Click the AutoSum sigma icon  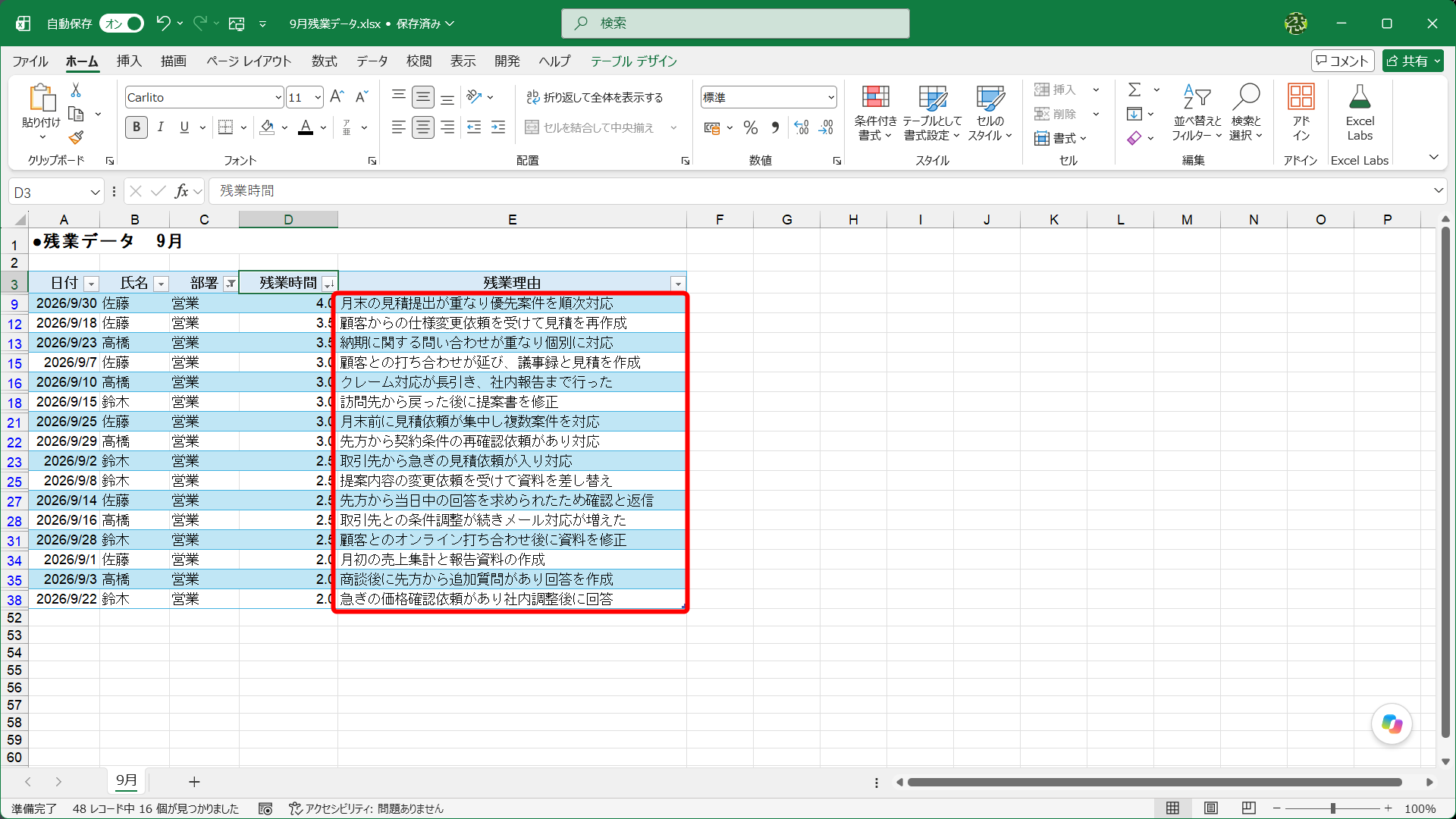pos(1134,89)
